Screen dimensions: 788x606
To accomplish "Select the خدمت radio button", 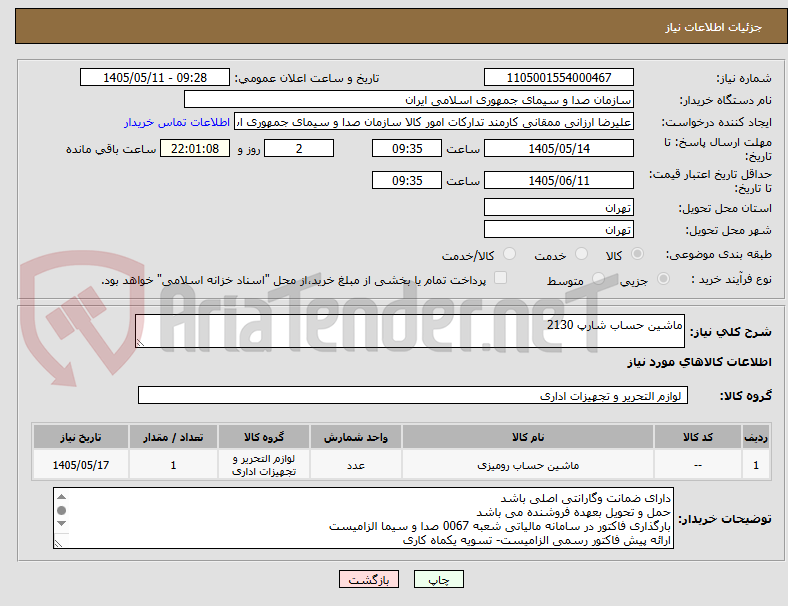I will (x=581, y=254).
